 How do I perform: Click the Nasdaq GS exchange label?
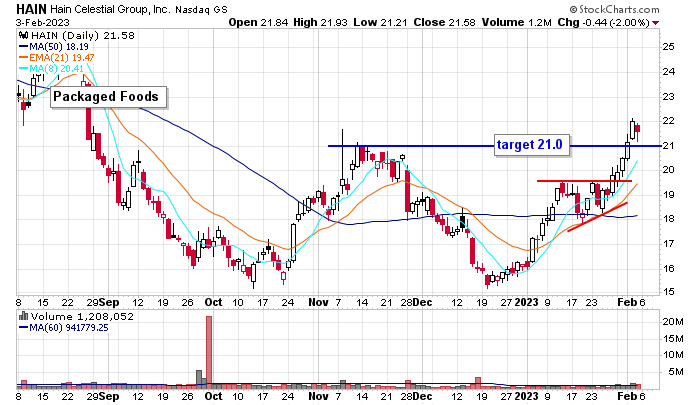201,9
